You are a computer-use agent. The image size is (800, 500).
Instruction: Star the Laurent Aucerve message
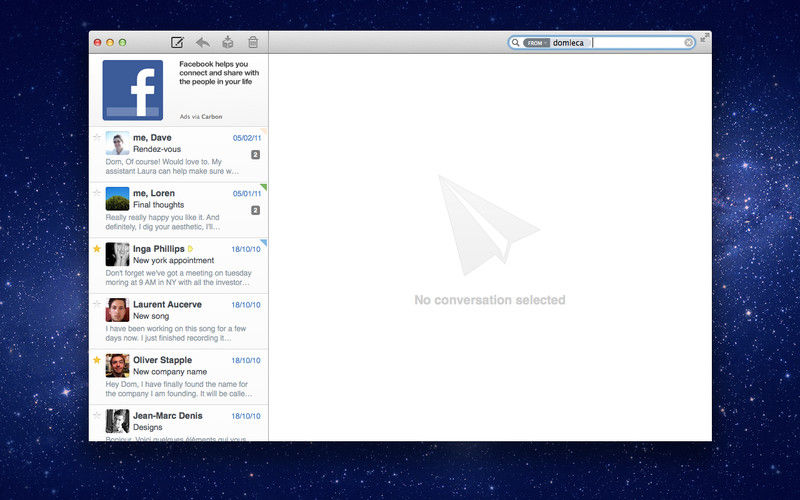point(96,304)
